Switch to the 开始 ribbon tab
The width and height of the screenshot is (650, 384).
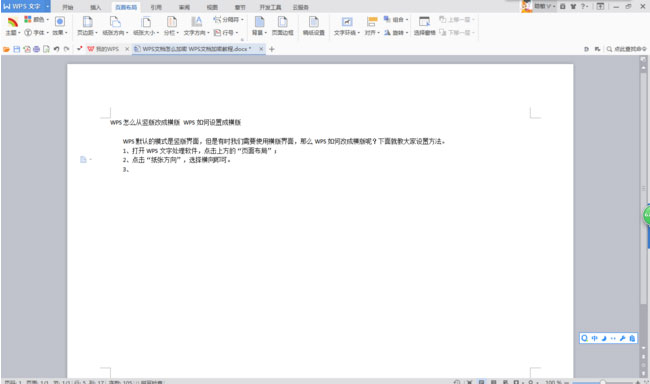click(x=68, y=7)
